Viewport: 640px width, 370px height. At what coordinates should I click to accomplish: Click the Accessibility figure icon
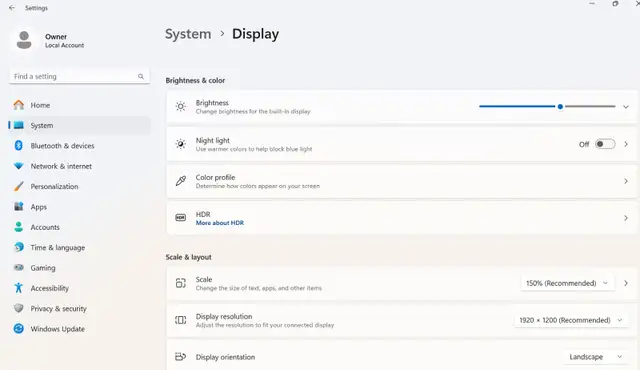19,288
